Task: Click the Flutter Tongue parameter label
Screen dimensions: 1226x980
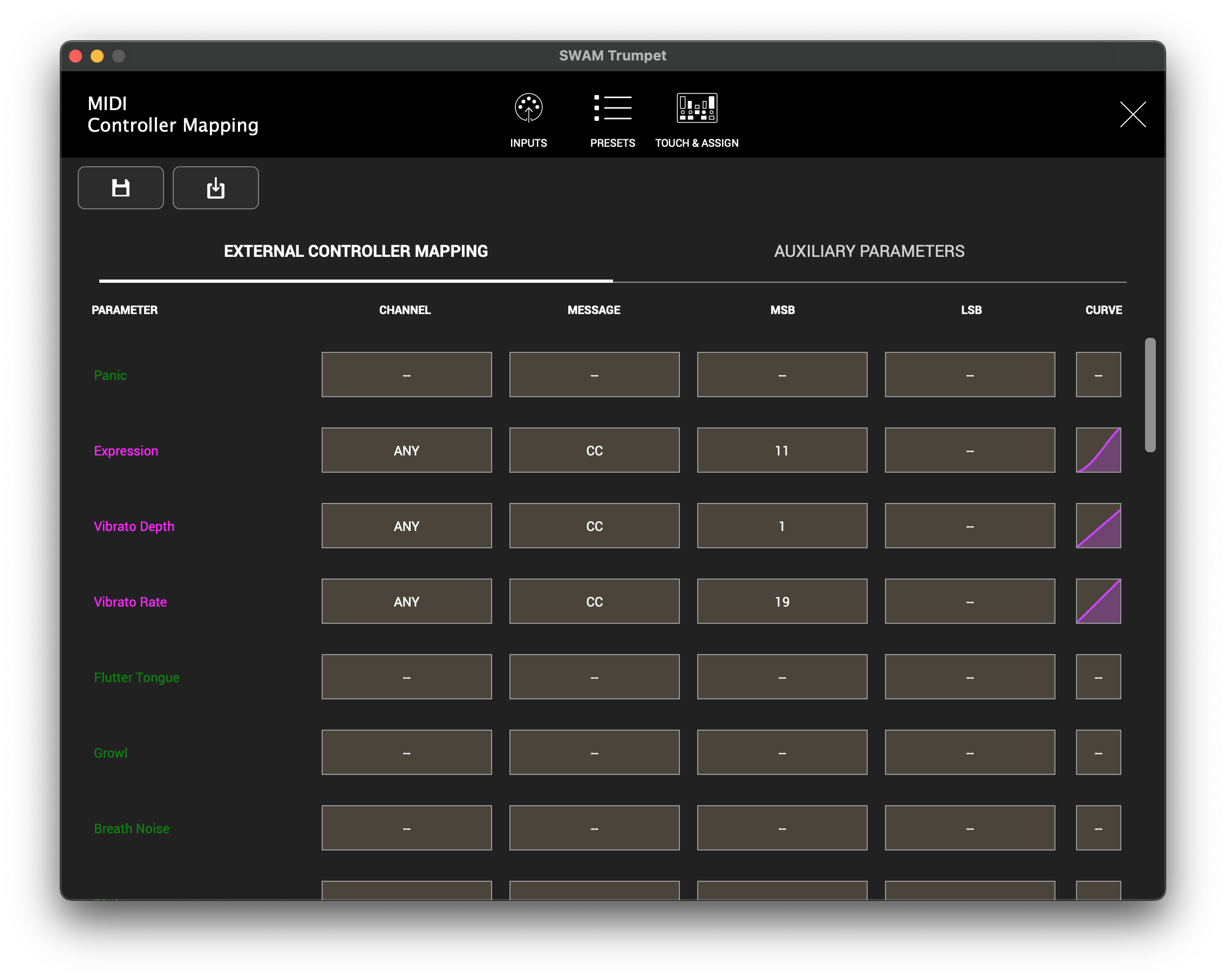Action: point(137,677)
